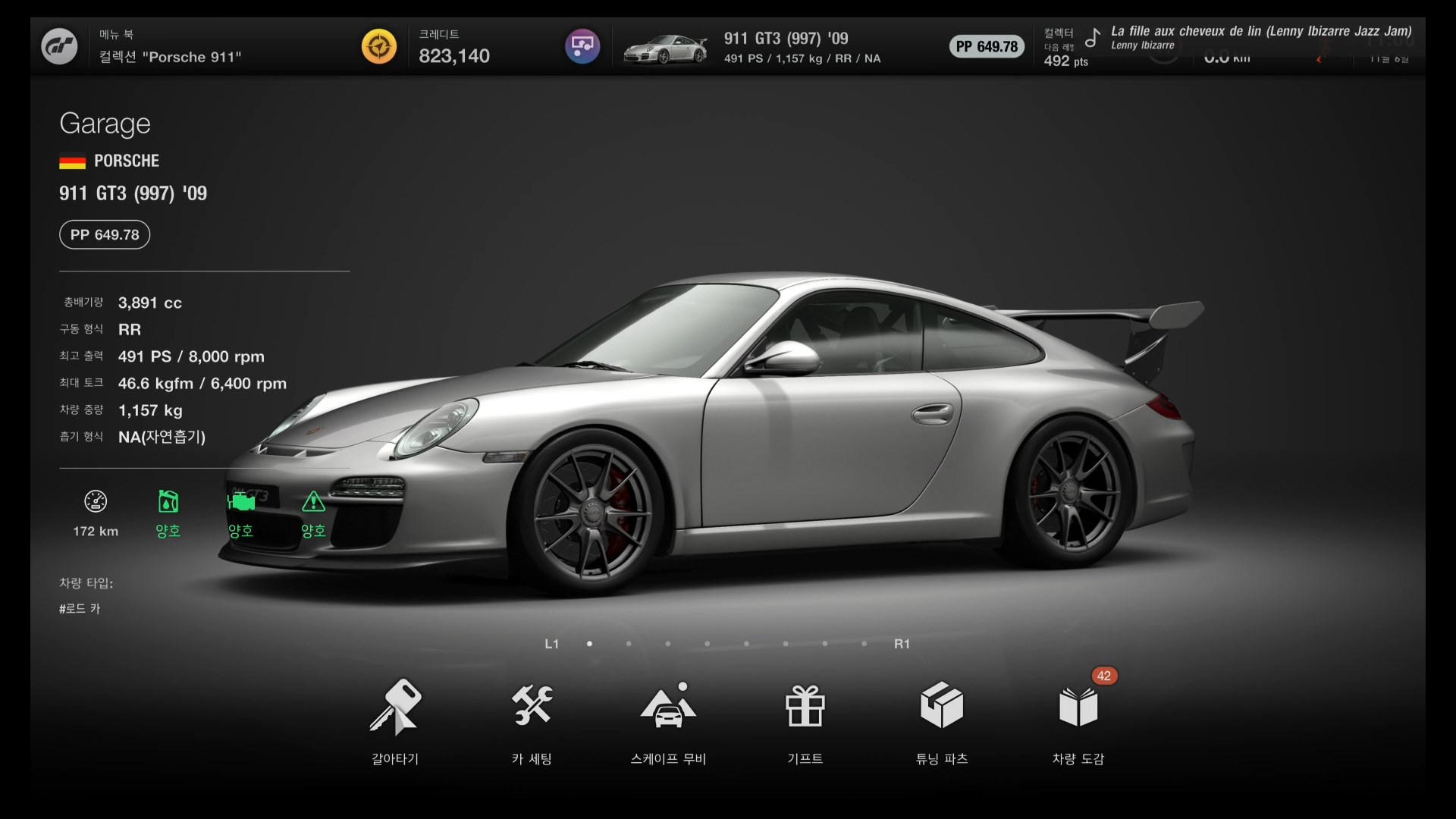Open 튜닝 파츠 parts box icon
Screen dimensions: 1456x819
[941, 707]
